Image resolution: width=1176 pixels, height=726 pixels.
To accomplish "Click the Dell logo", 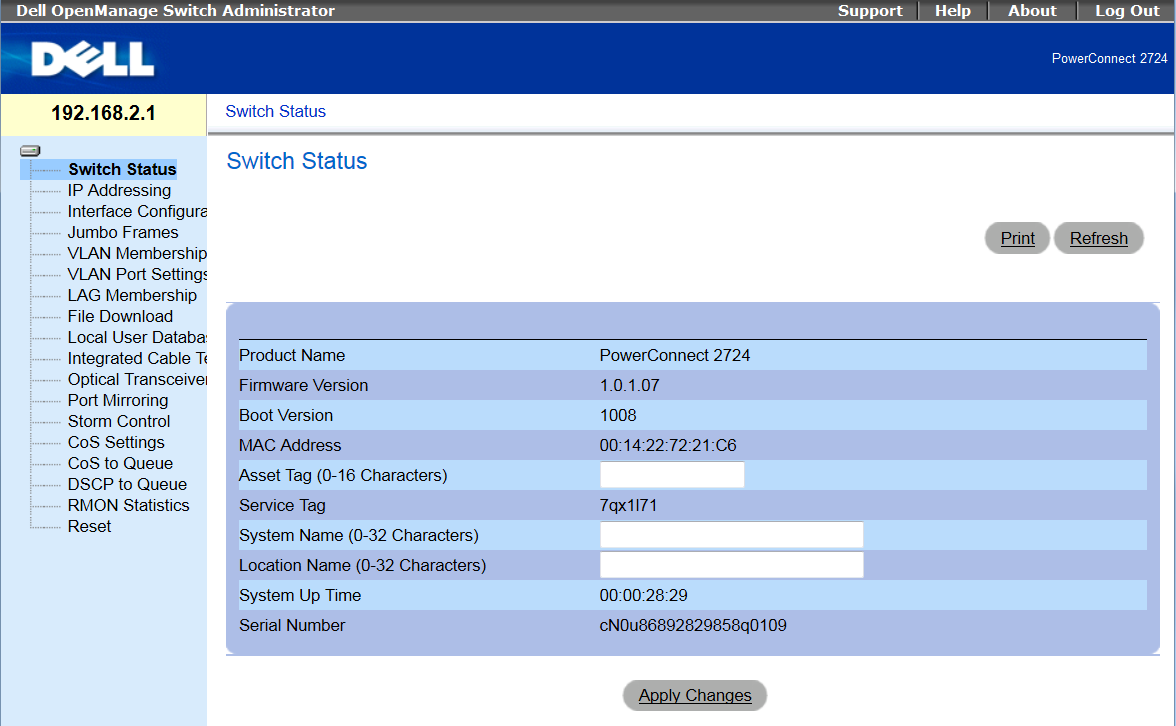I will (93, 59).
